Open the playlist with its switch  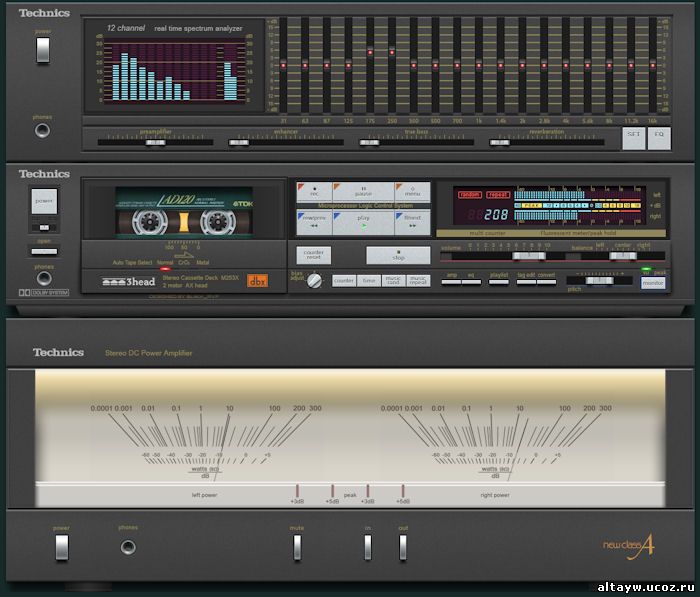499,282
